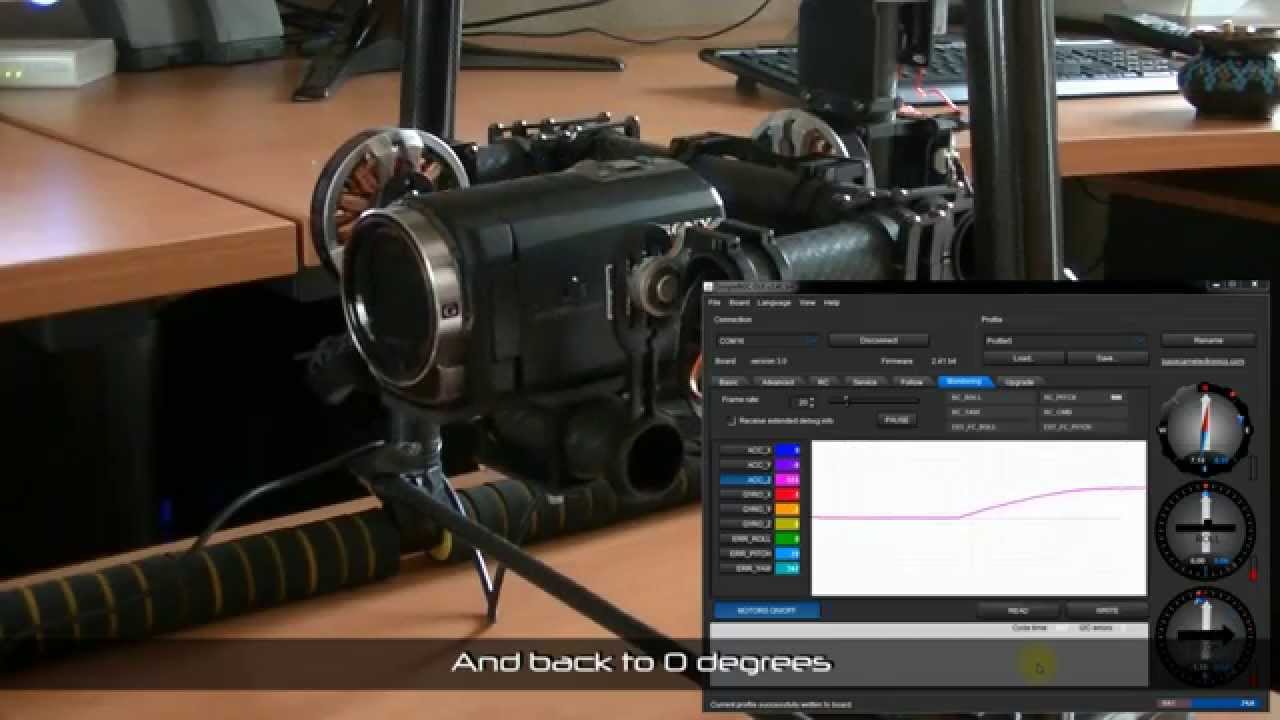This screenshot has height=720, width=1280.
Task: Click the RC_YAW indicator field
Action: coord(991,412)
